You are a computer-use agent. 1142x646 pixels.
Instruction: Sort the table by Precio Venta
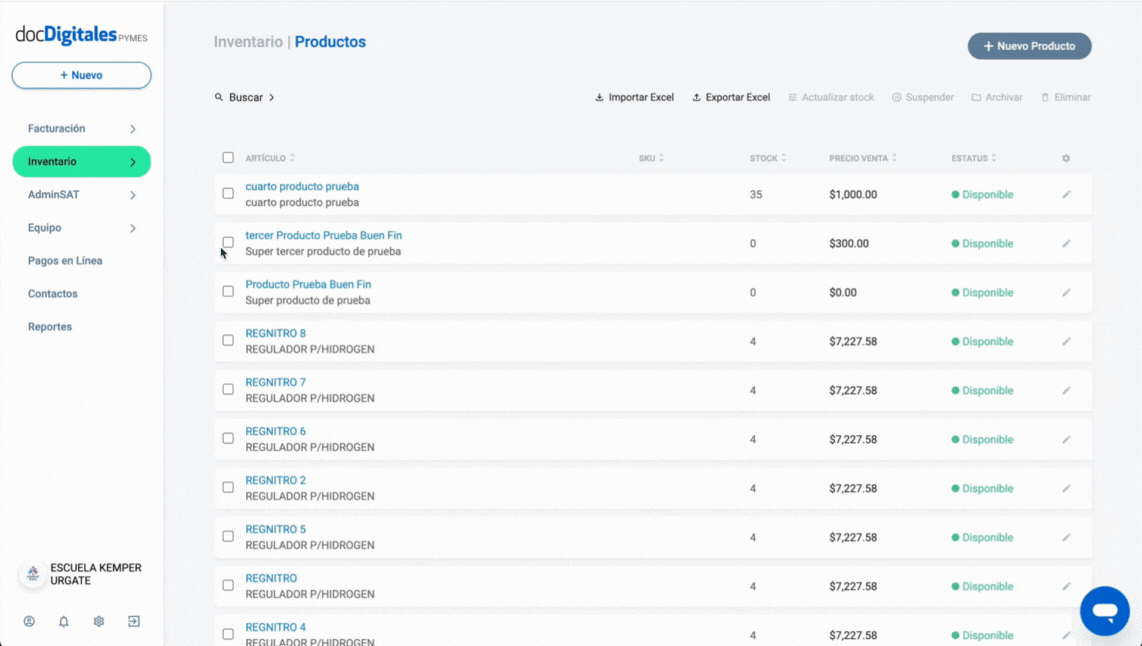[862, 158]
